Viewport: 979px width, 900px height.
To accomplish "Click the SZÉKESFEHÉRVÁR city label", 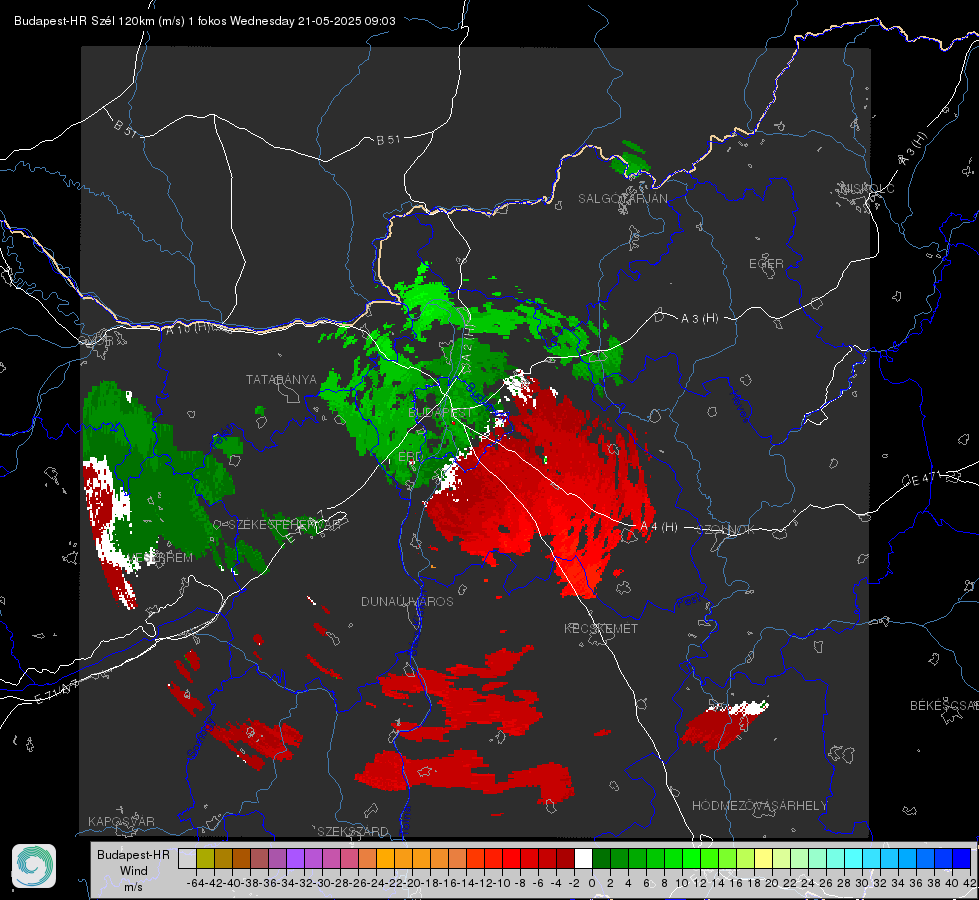I will (285, 525).
